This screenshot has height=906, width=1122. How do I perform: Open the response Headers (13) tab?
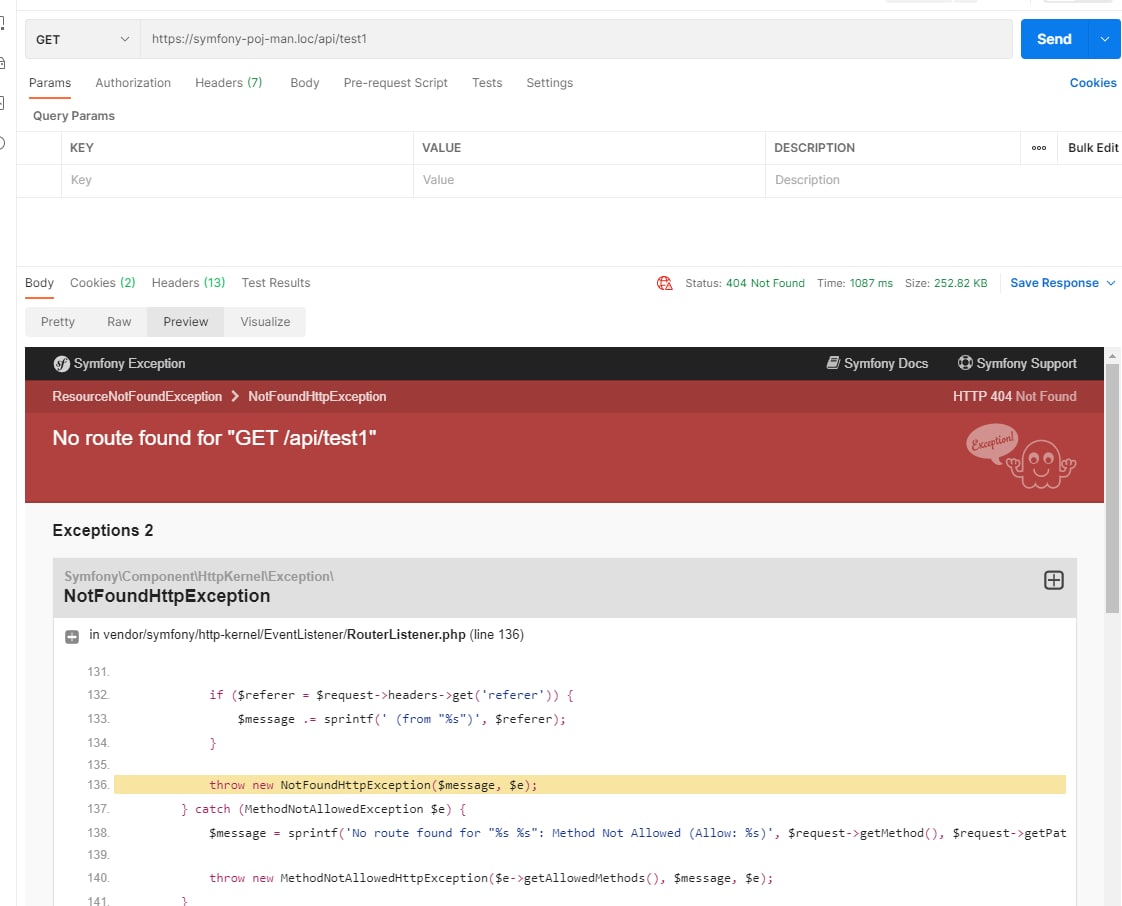[188, 283]
